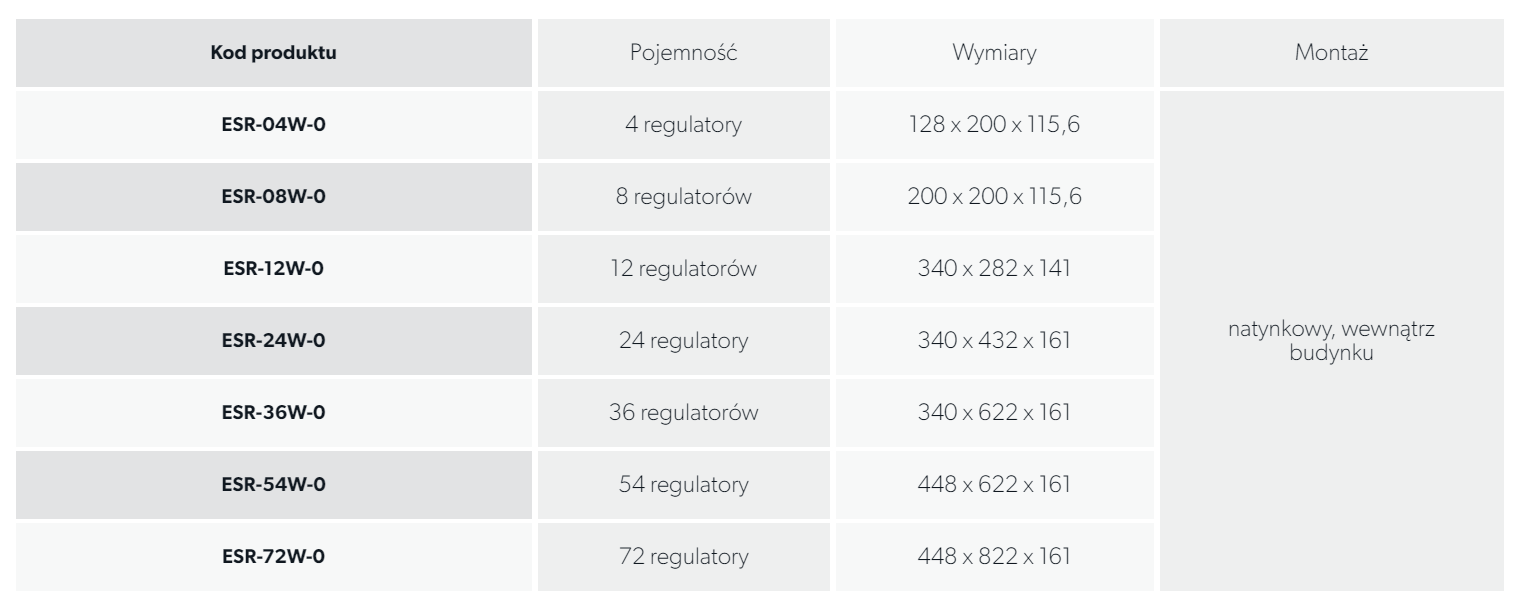Select the "12 regulatorów" cell
Screen dimensions: 1524x612
pyautogui.click(x=686, y=269)
